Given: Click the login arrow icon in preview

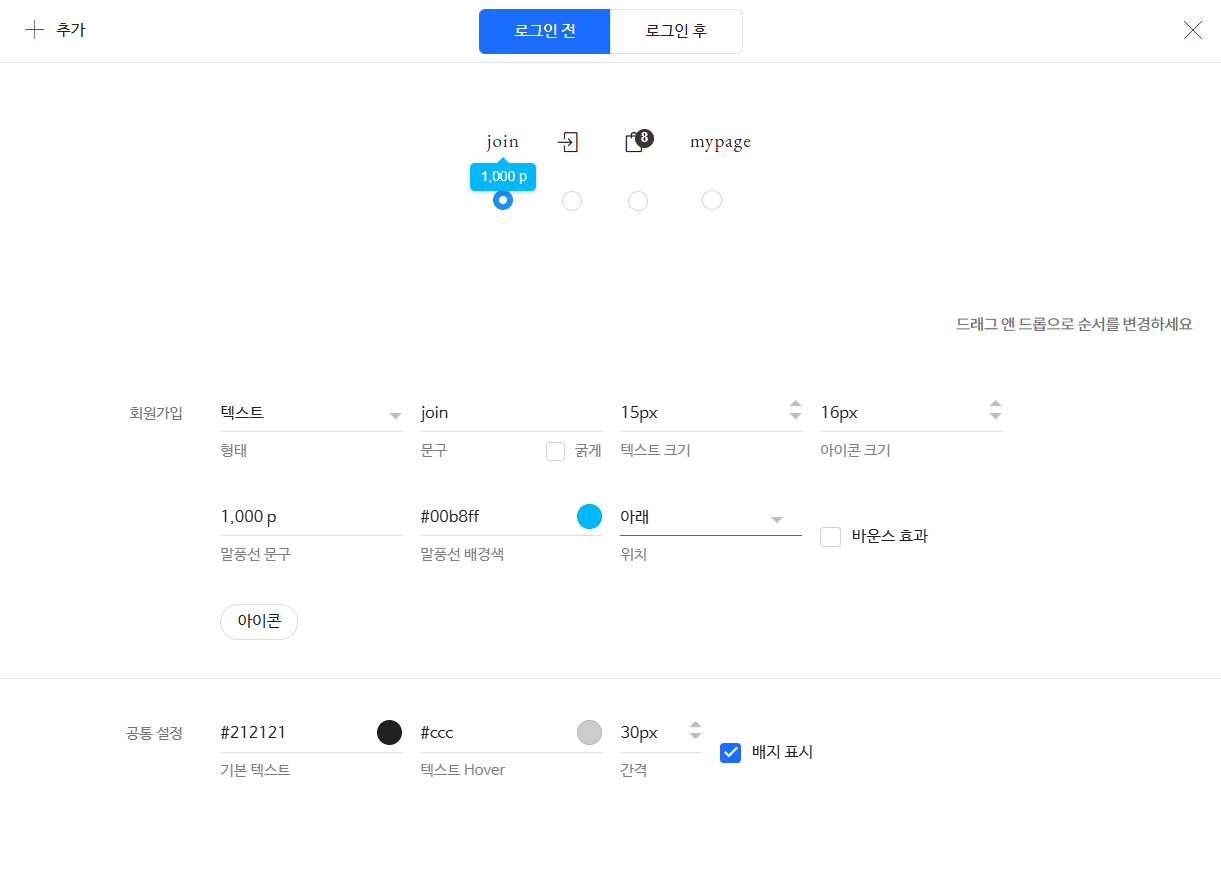Looking at the screenshot, I should (x=568, y=142).
